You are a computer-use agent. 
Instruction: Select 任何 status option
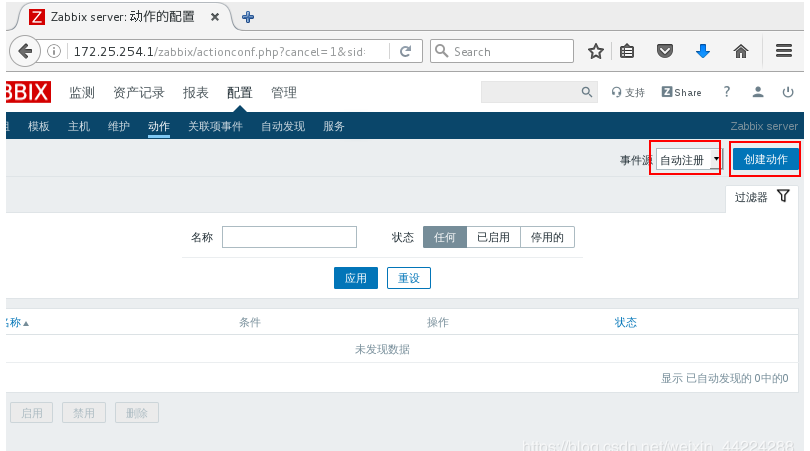[x=445, y=237]
